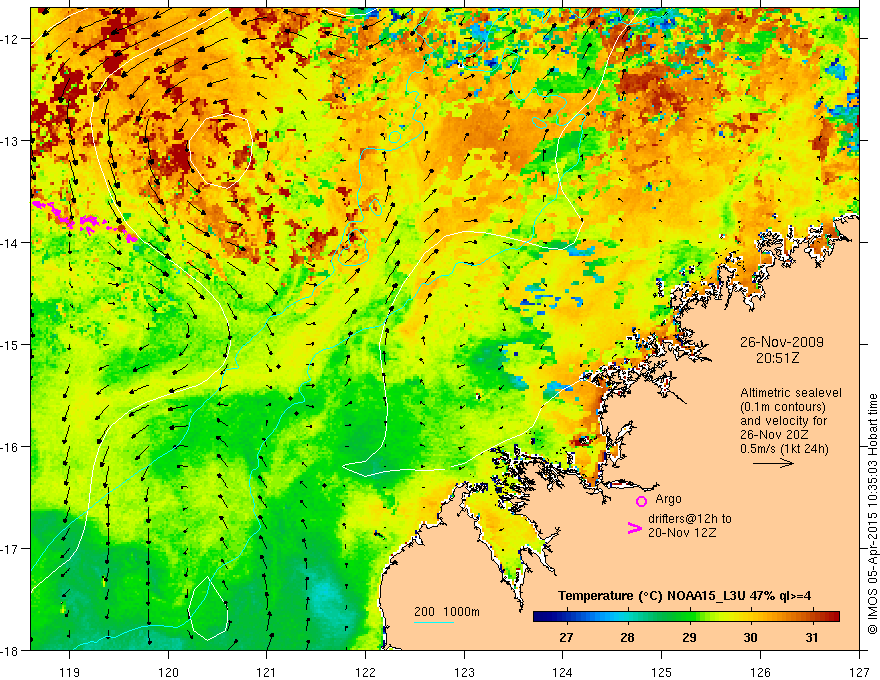Image resolution: width=880 pixels, height=680 pixels.
Task: Click the '0.5m/s (1kt 24h)' label
Action: click(x=785, y=449)
